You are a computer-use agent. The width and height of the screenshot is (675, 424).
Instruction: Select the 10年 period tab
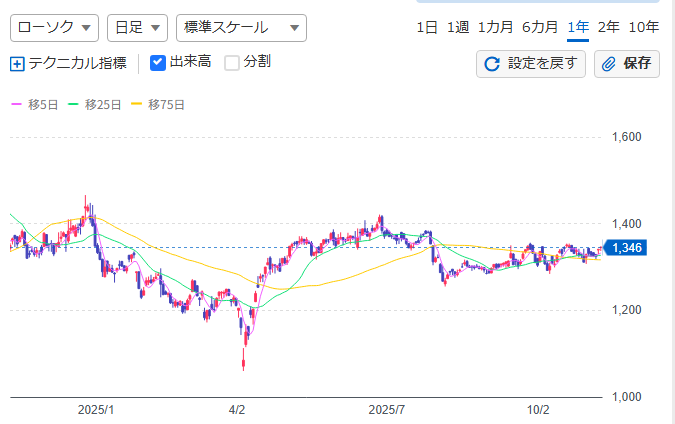point(644,28)
